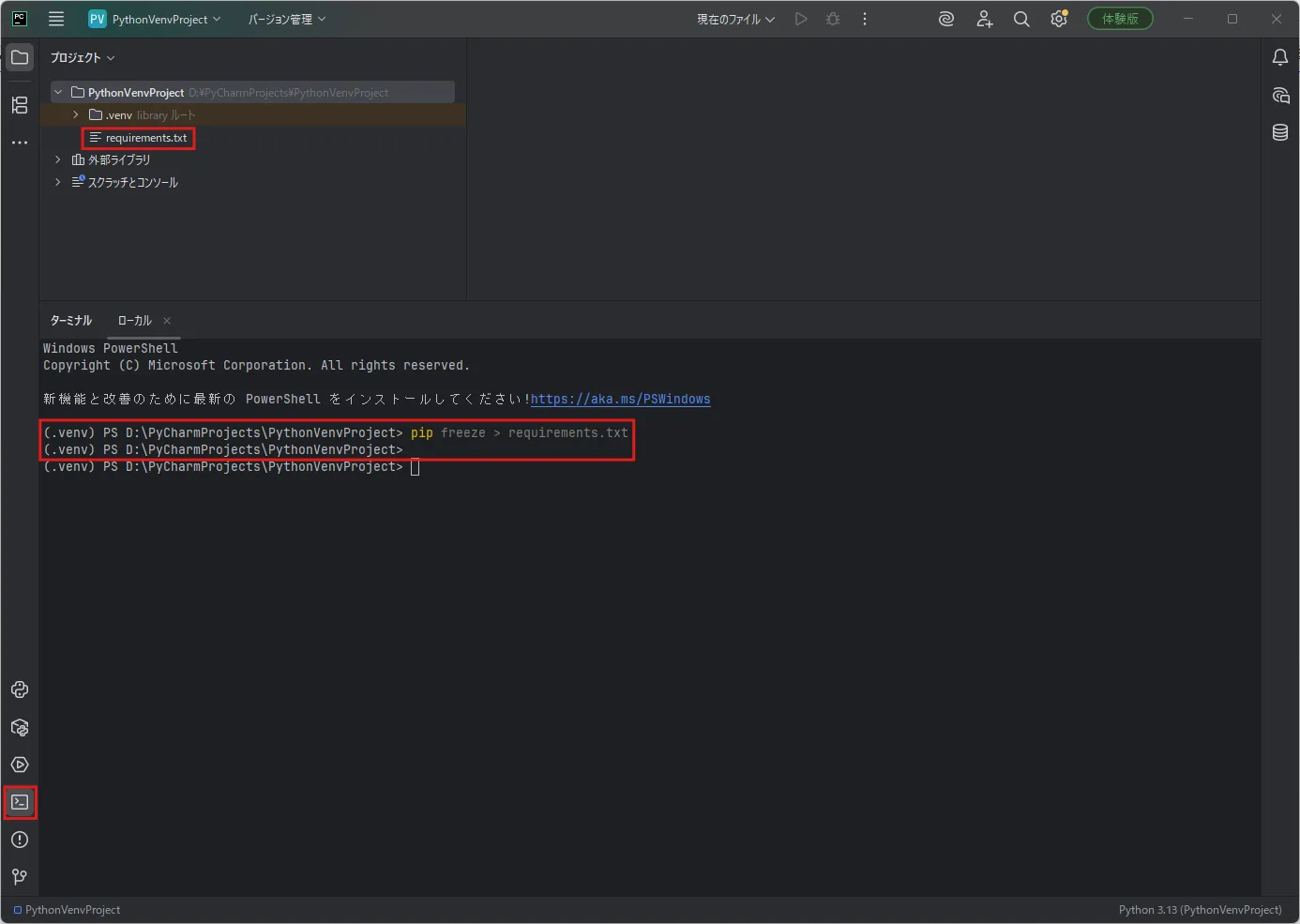Expand the 外部ライブラリ node
1300x924 pixels.
(58, 159)
